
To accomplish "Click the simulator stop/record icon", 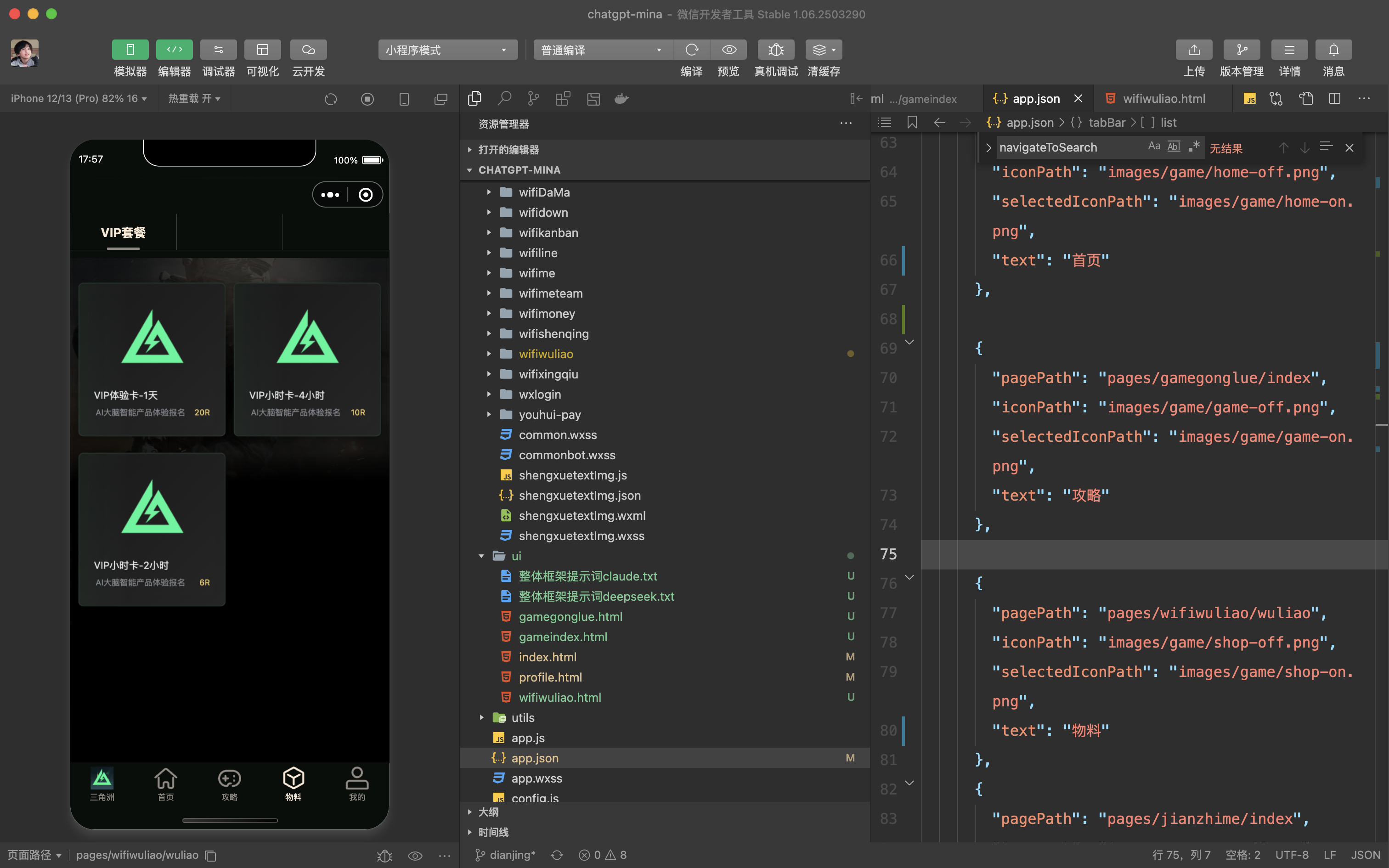I will coord(367,99).
